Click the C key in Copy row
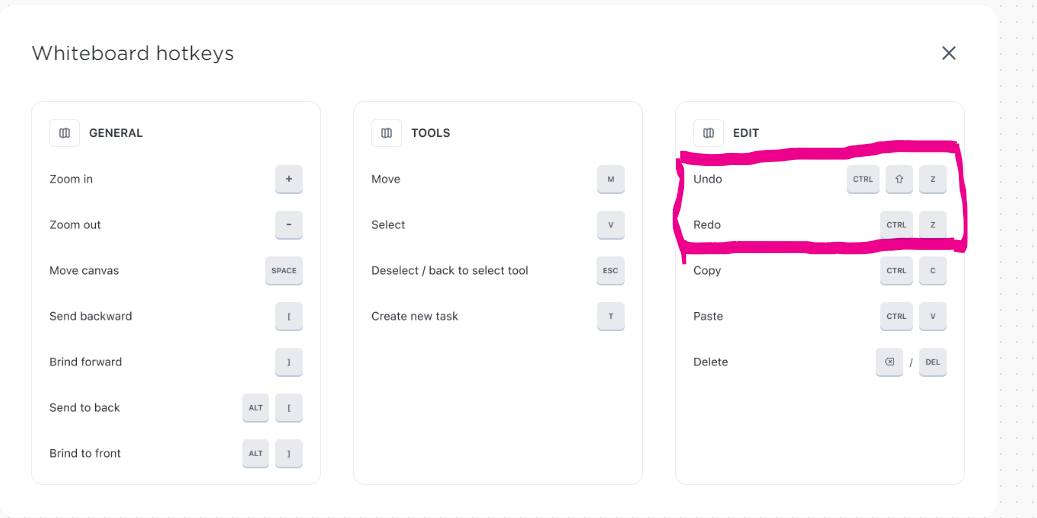 pos(933,271)
